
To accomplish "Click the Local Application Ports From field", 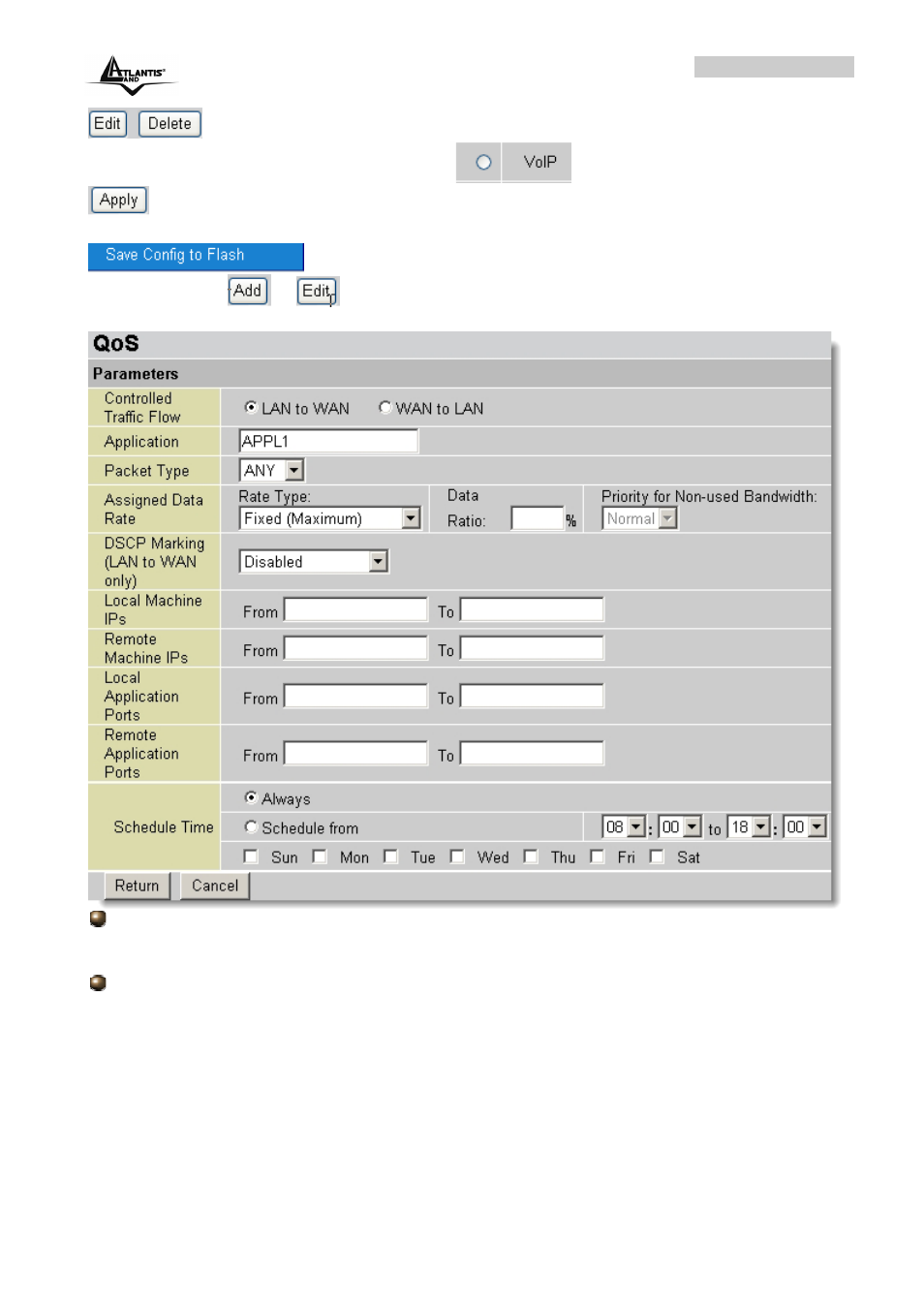I will coord(355,696).
